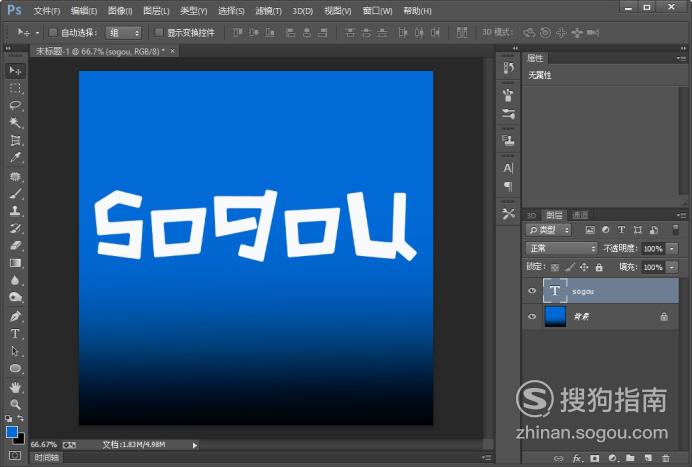
Task: Open the Window menu
Action: (x=377, y=11)
